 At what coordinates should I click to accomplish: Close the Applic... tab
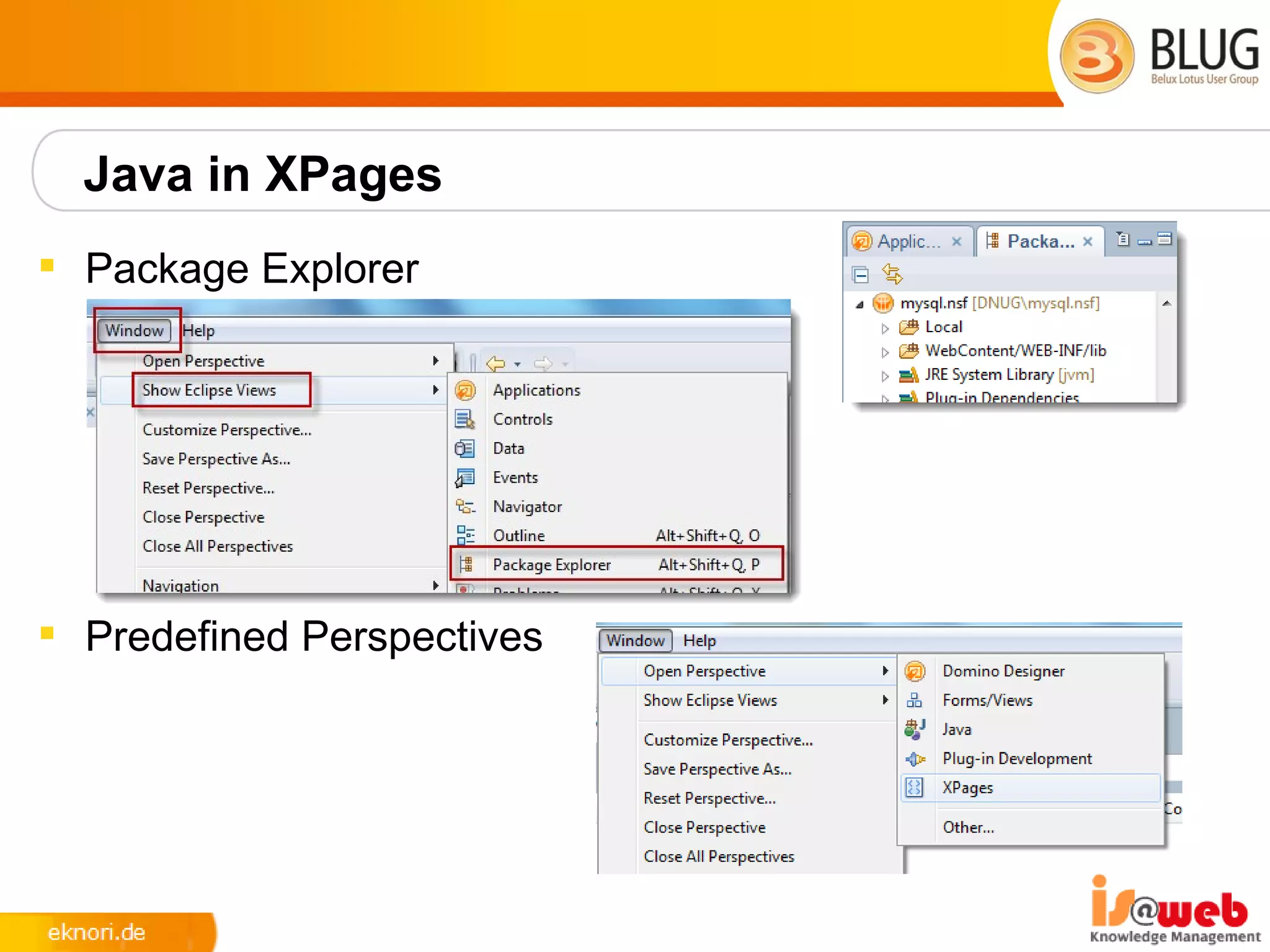956,242
